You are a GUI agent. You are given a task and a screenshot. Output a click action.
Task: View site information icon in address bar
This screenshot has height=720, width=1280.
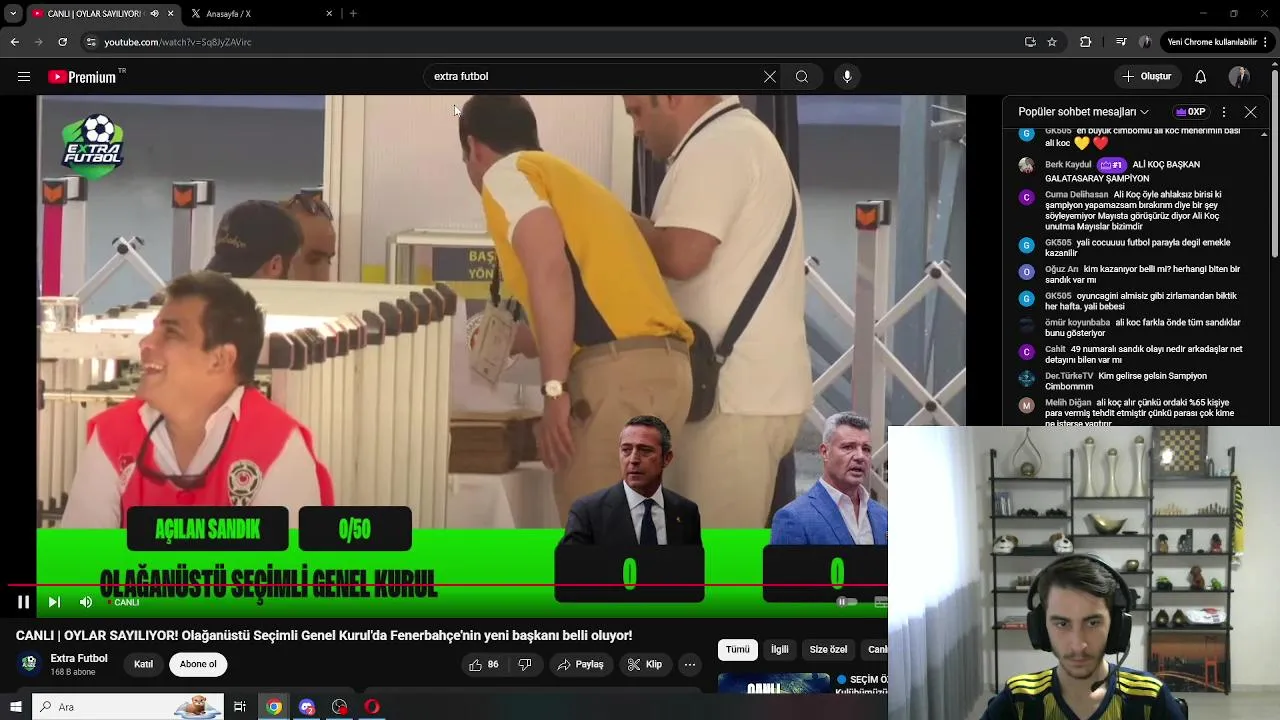pos(91,42)
